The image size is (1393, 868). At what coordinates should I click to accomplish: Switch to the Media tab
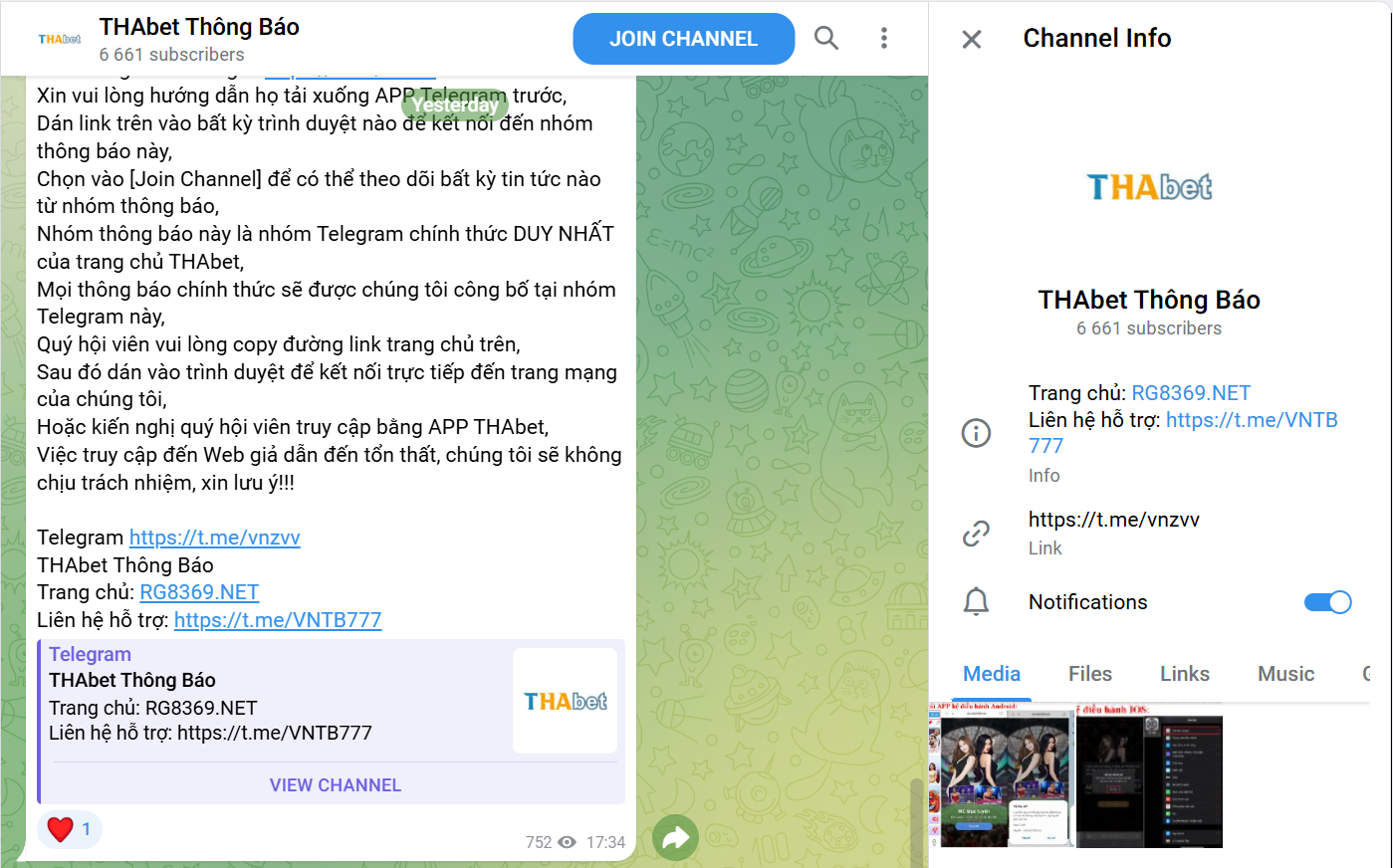coord(992,674)
